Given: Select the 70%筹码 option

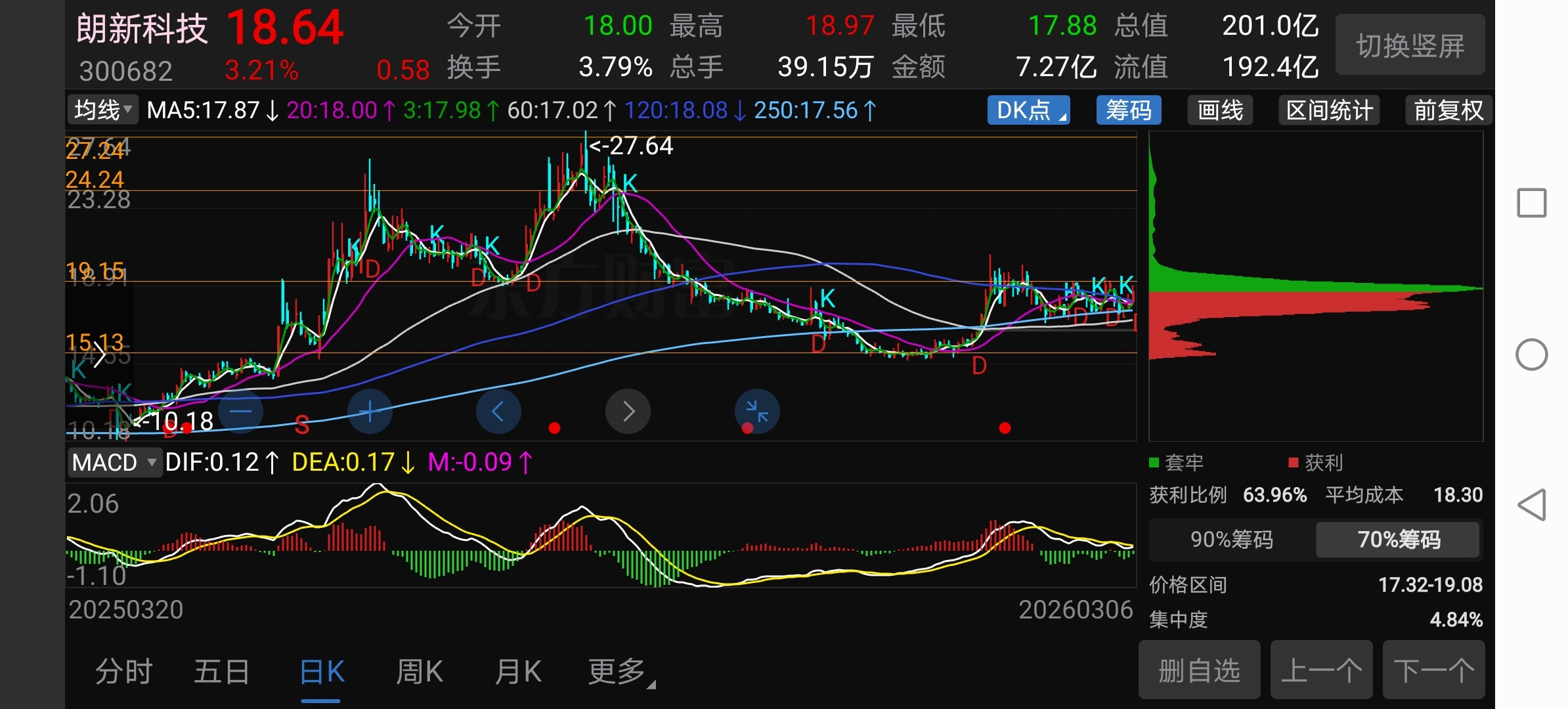Looking at the screenshot, I should point(1398,540).
